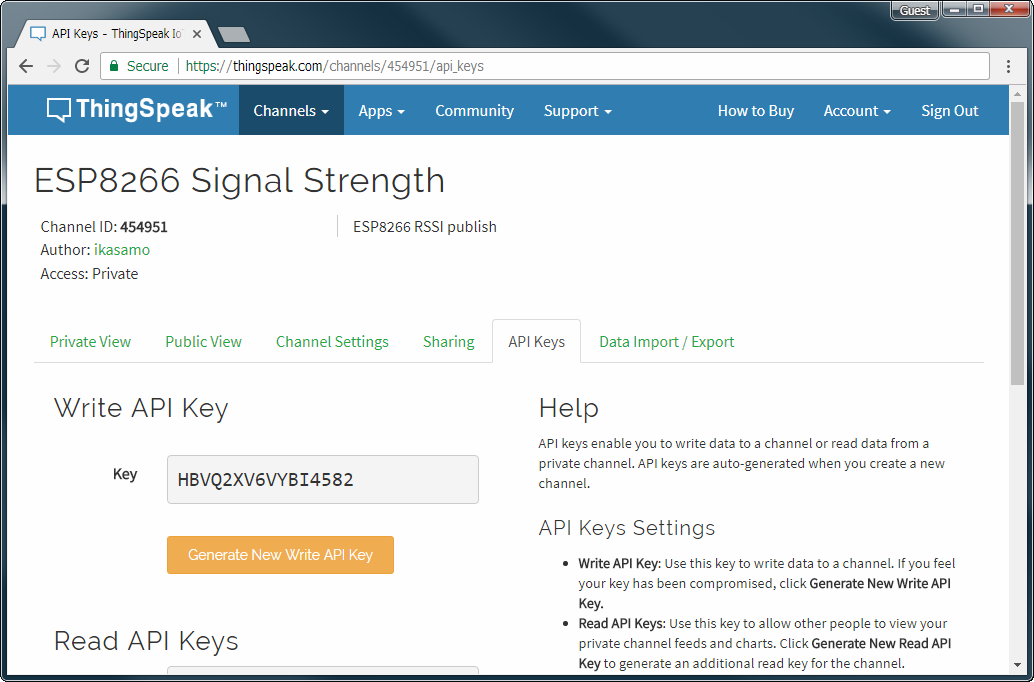Viewport: 1034px width, 682px height.
Task: Click the ESP8266 Signal Strength heading
Action: (239, 180)
